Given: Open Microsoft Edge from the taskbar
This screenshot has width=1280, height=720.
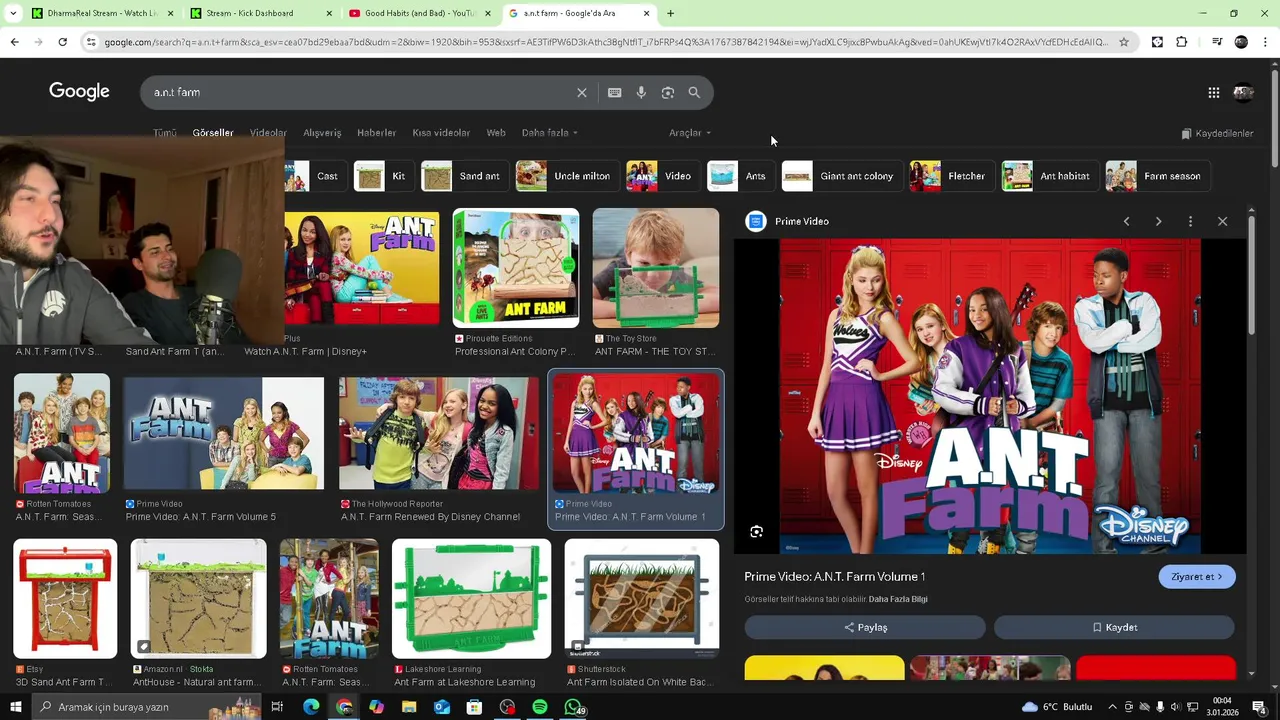Looking at the screenshot, I should (311, 707).
